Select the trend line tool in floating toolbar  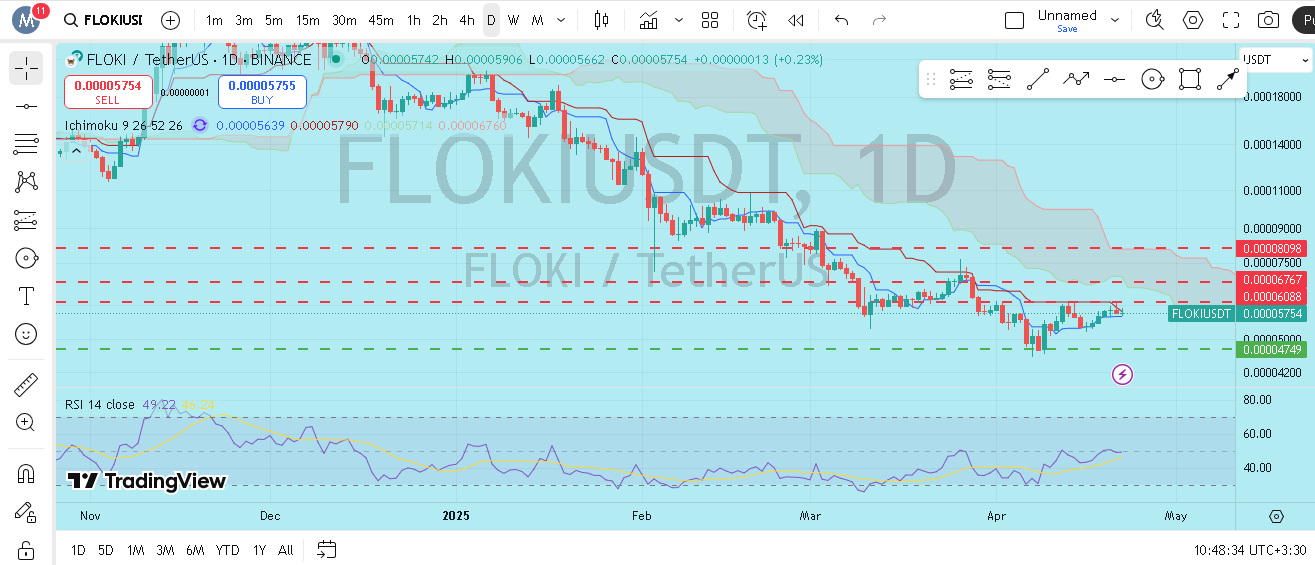1038,79
